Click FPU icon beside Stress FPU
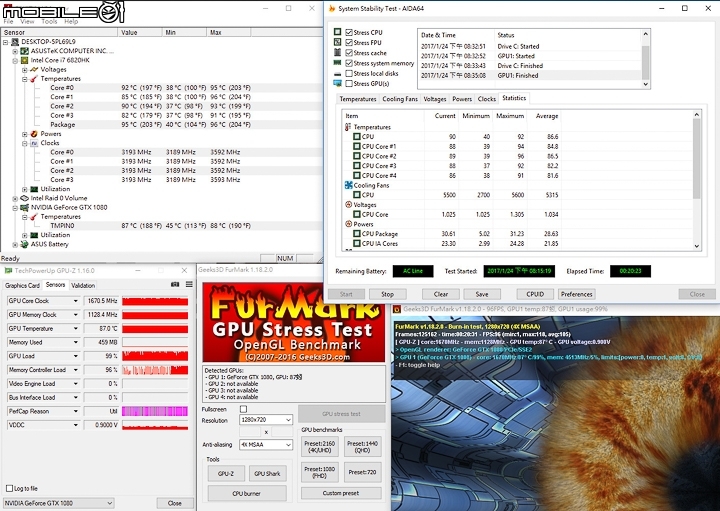Screen dimensions: 720x511 point(338,42)
